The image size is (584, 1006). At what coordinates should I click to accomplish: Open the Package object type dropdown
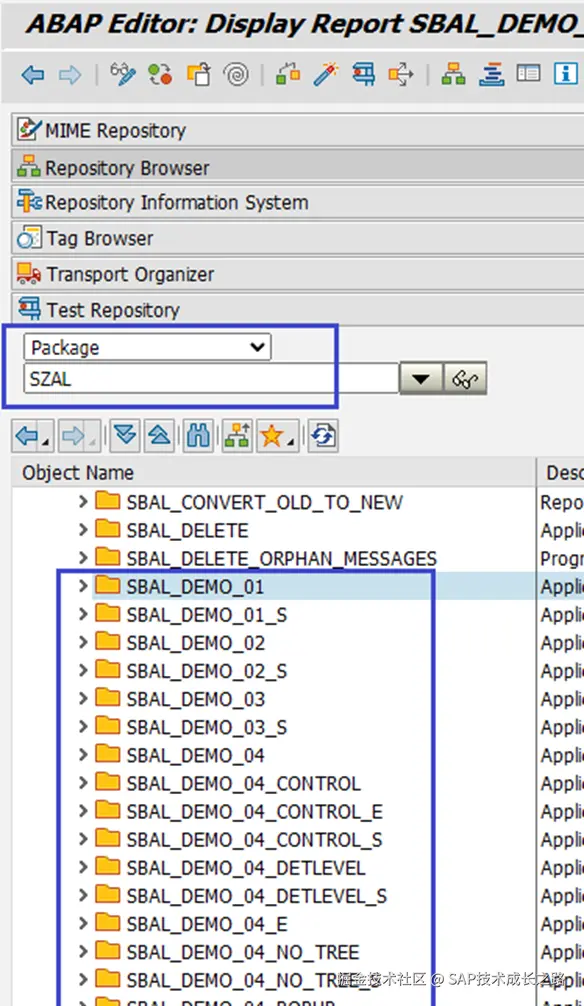click(148, 347)
